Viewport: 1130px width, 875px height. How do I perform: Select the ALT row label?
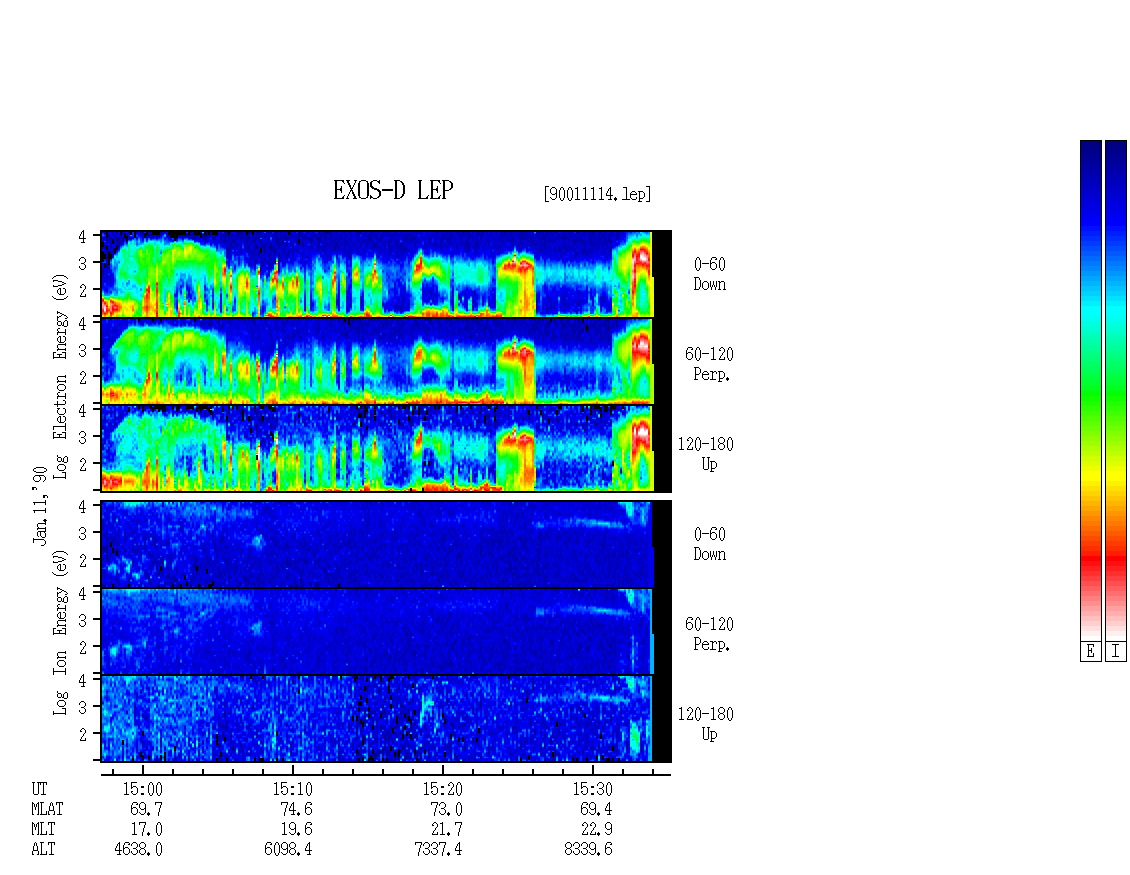click(x=43, y=850)
